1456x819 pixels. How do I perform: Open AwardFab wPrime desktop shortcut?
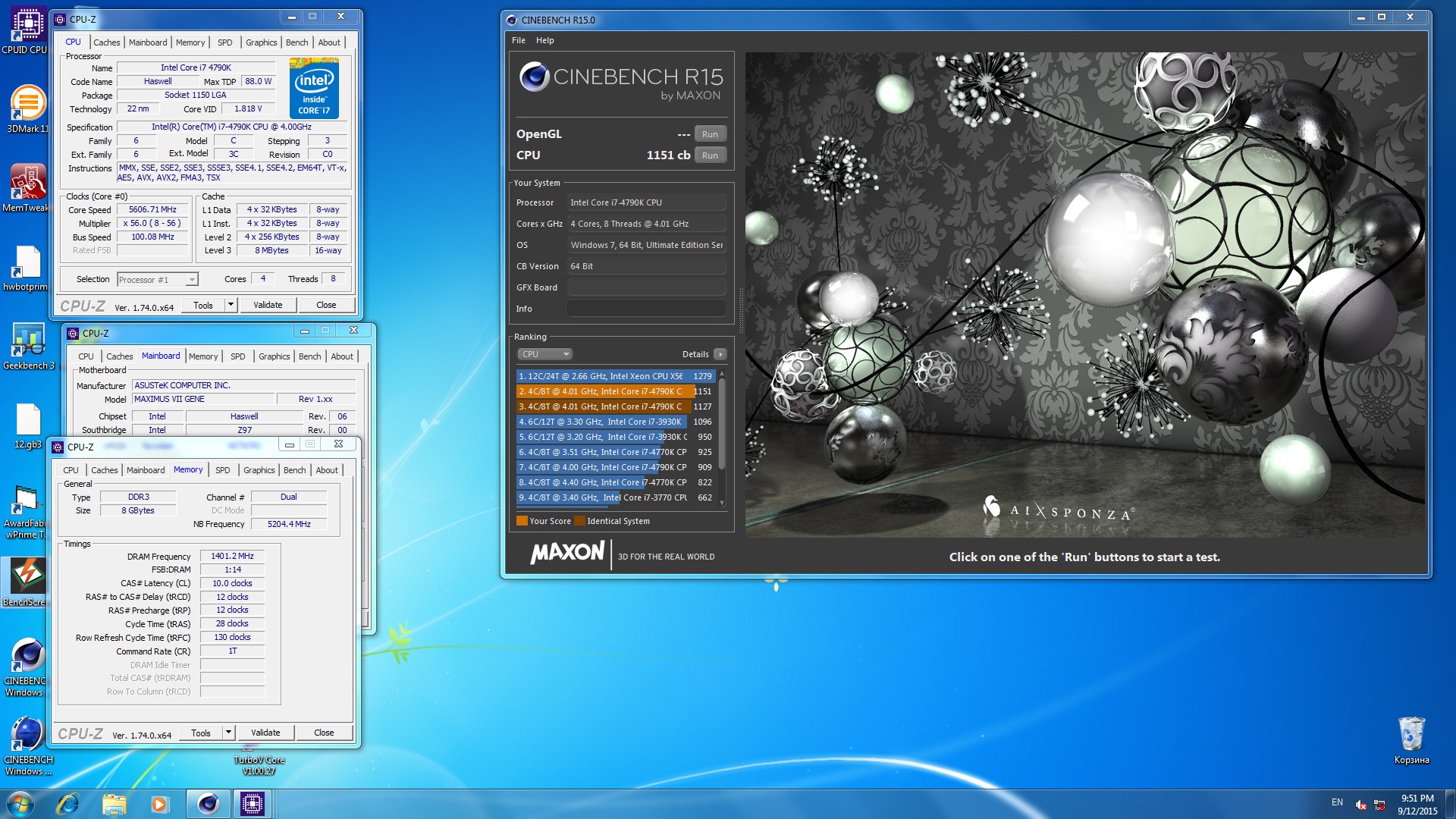tap(25, 512)
